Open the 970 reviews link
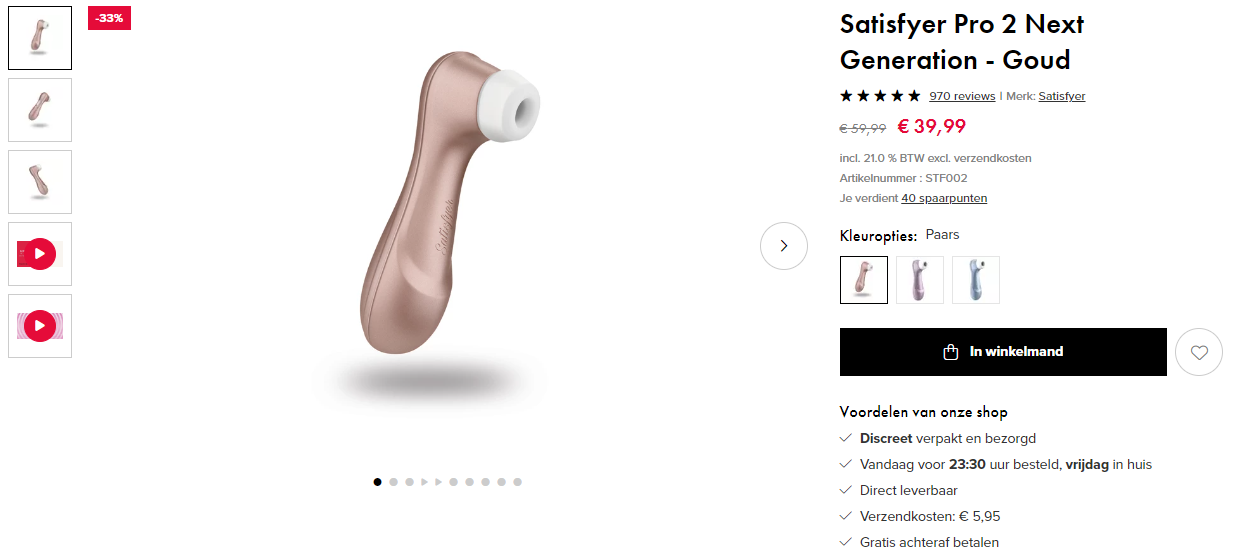The height and width of the screenshot is (560, 1234). pos(962,96)
